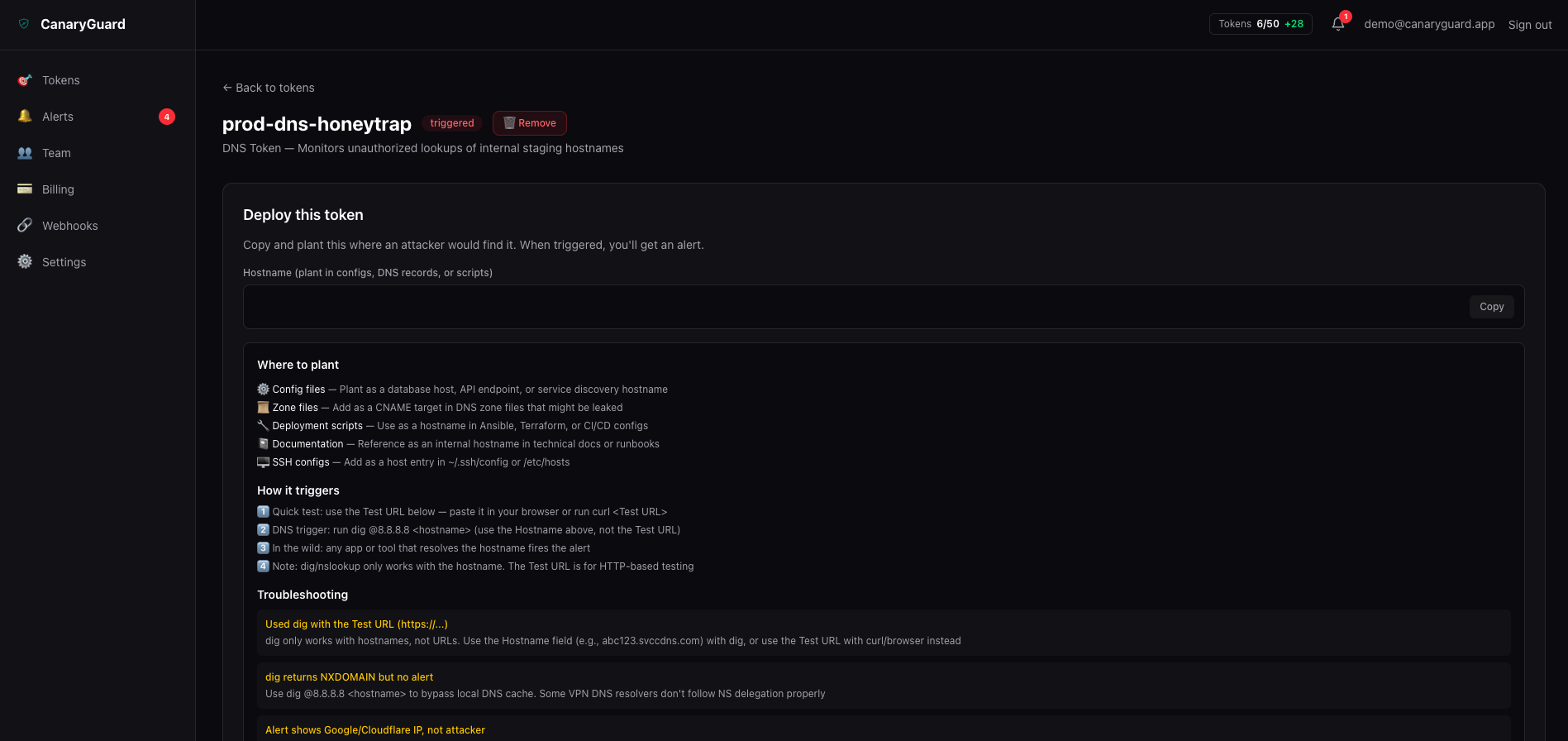This screenshot has height=741, width=1568.
Task: Click the demo@canaryguard.app account email
Action: (x=1429, y=24)
